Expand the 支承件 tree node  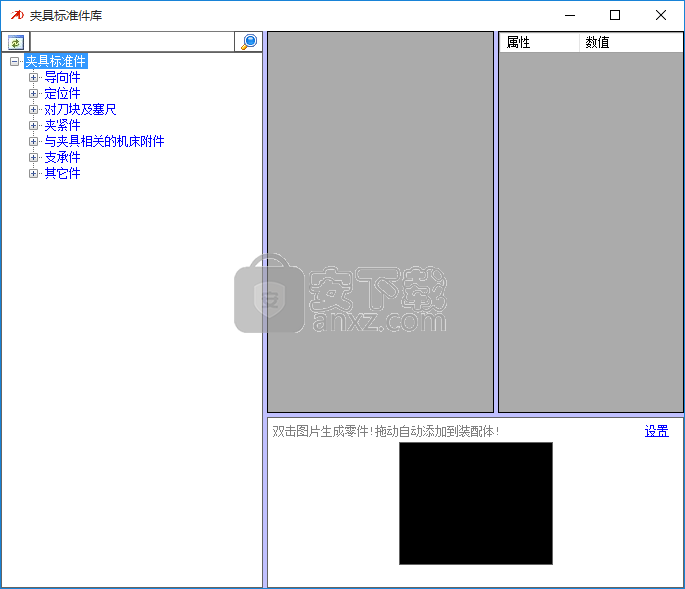(x=33, y=157)
